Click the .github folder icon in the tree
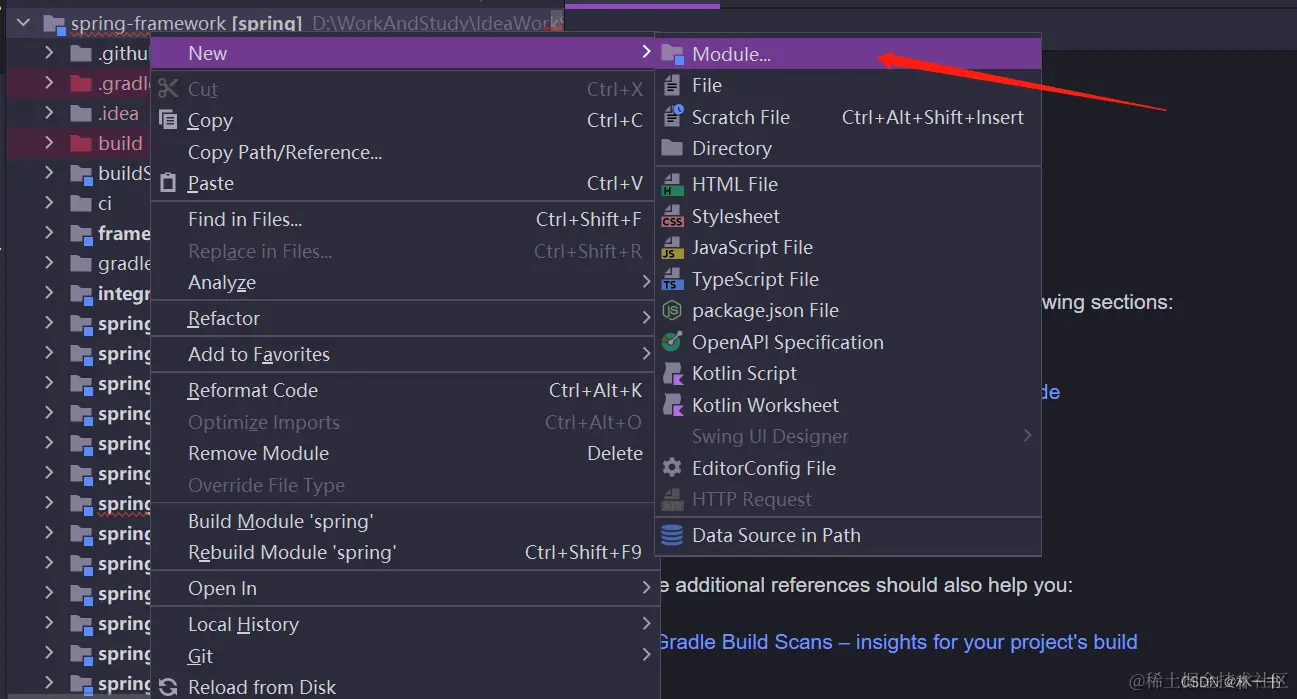 pyautogui.click(x=81, y=54)
